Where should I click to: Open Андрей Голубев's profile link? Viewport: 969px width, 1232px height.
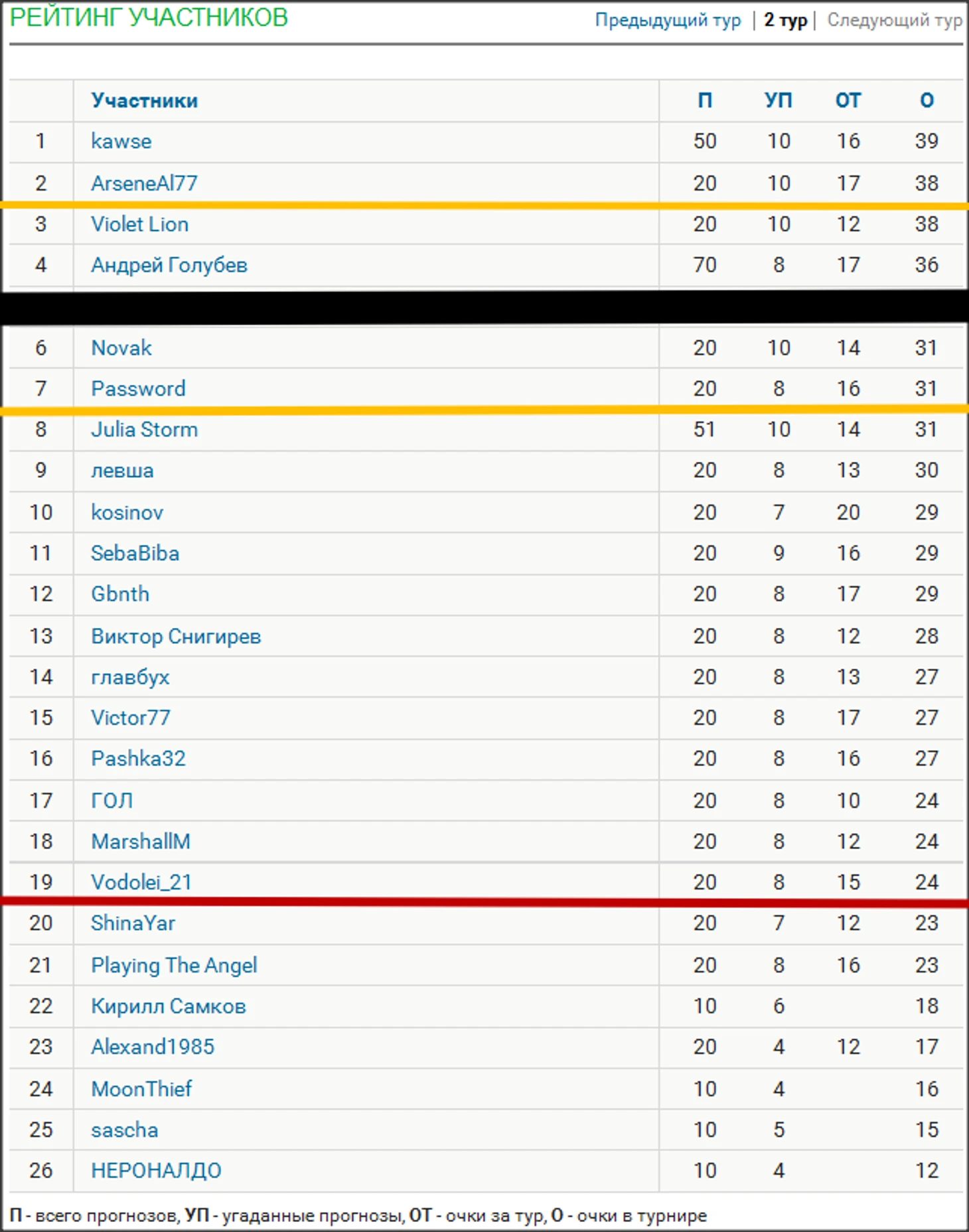169,266
